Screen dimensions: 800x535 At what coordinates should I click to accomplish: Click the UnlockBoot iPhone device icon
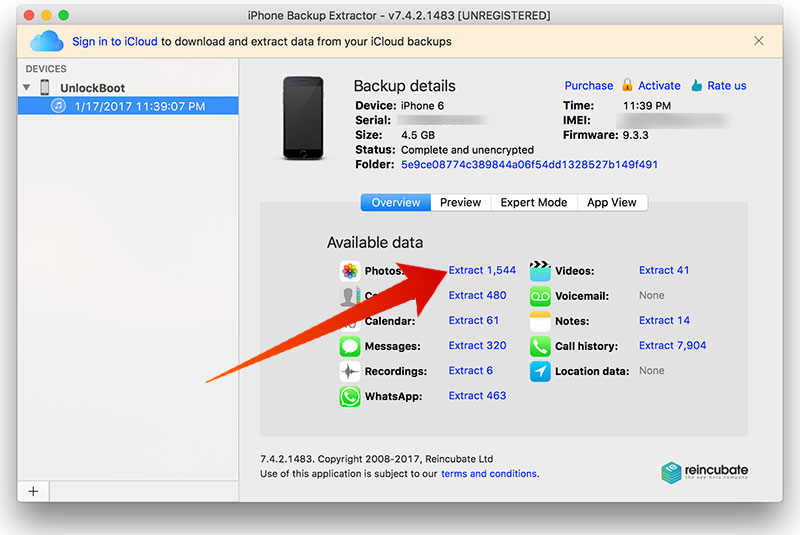[x=45, y=87]
